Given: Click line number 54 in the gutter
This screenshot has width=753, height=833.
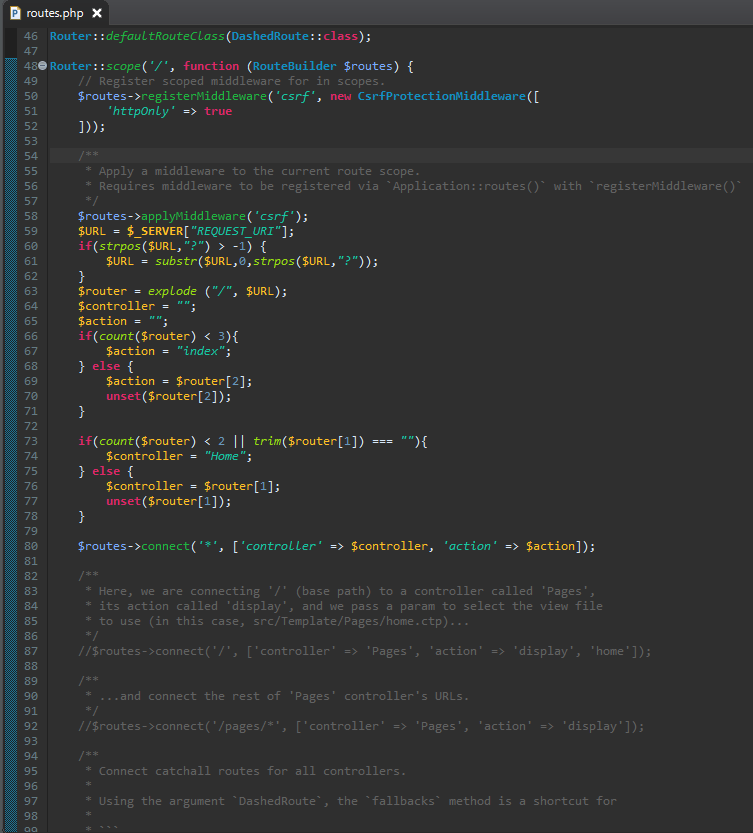Looking at the screenshot, I should pos(31,156).
